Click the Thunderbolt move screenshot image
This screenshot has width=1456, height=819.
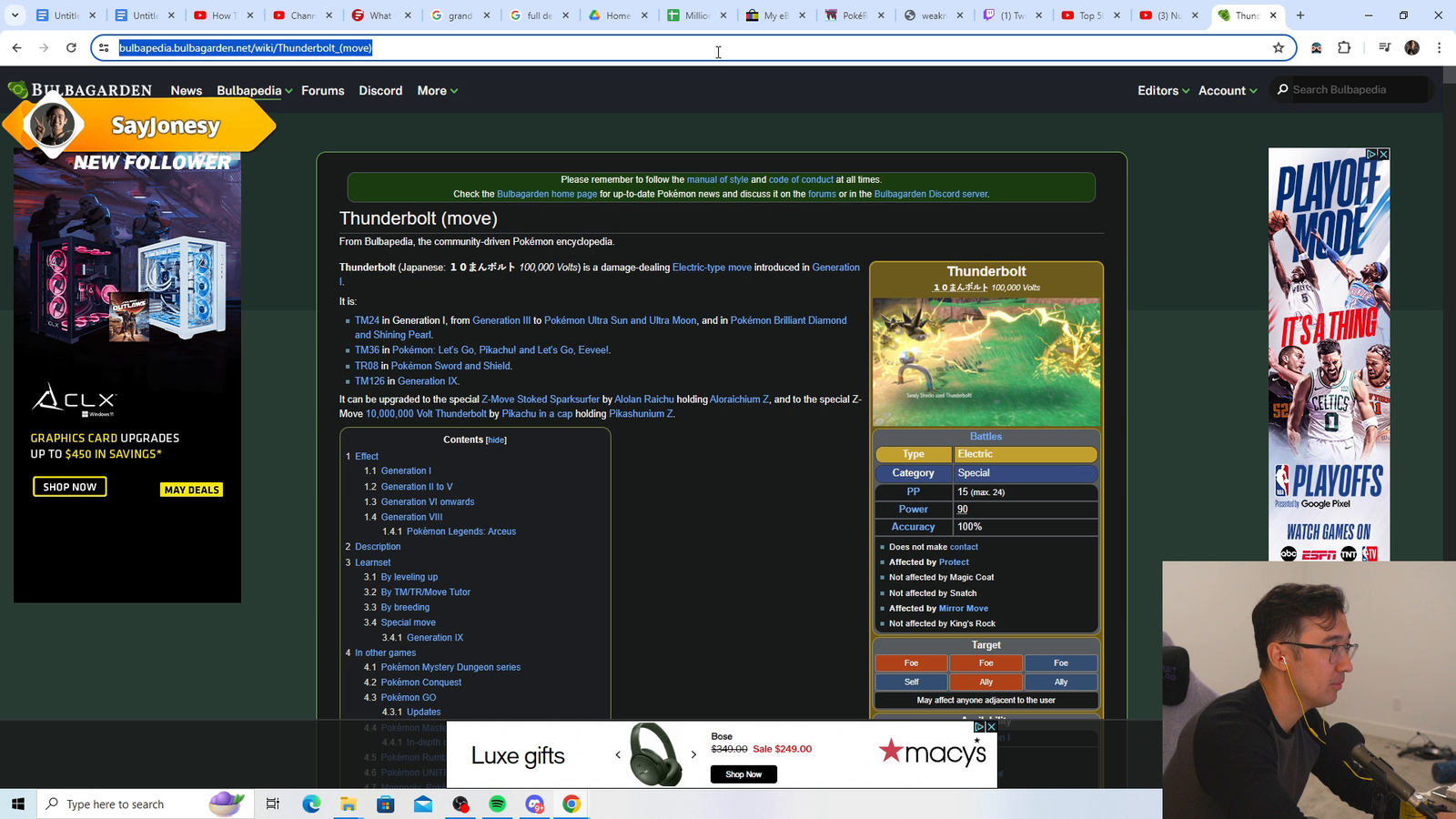click(x=986, y=362)
